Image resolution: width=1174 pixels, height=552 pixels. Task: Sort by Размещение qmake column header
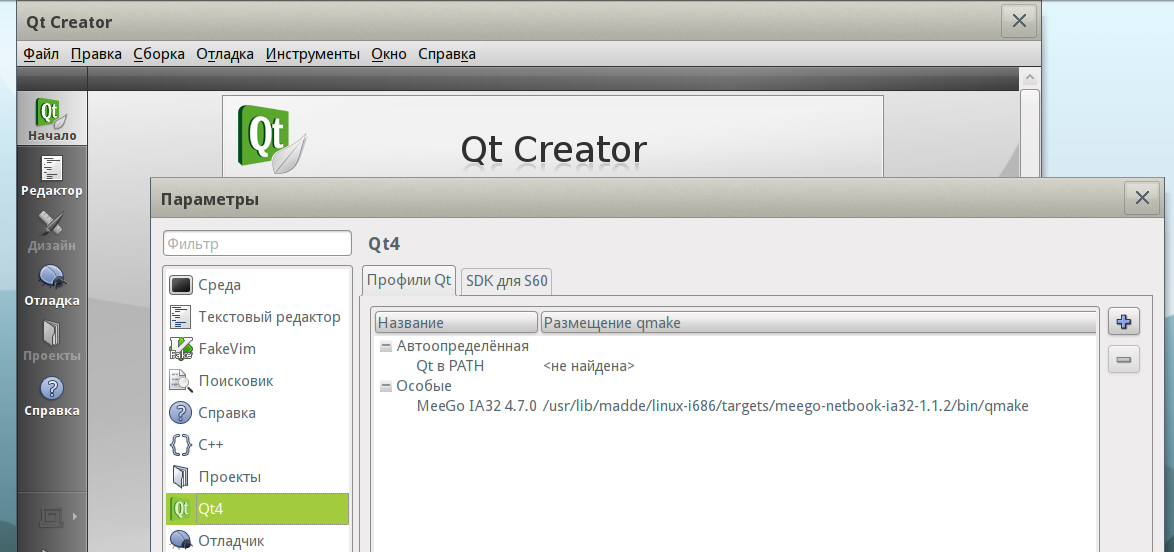(817, 323)
